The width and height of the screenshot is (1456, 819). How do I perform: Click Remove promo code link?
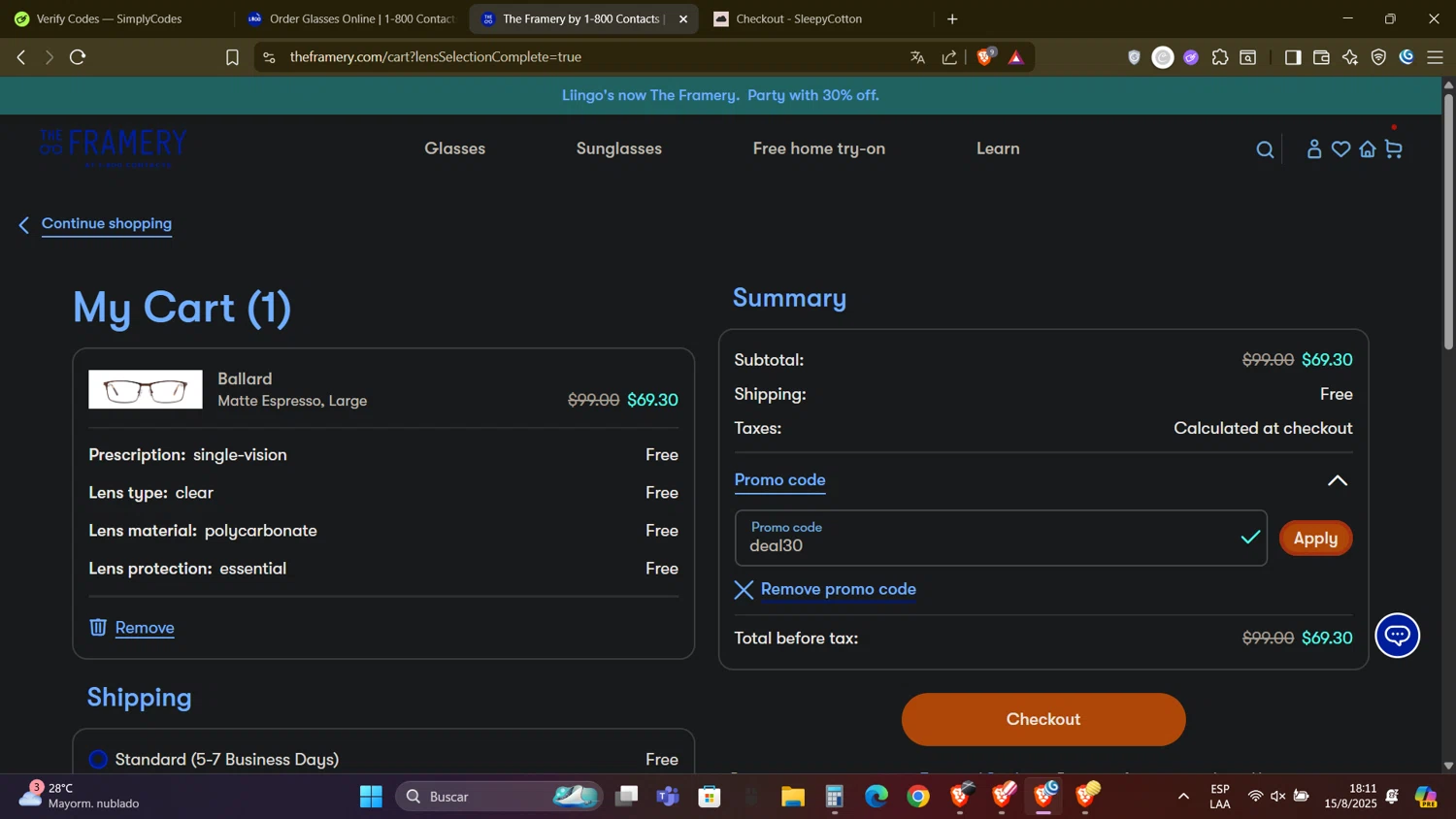click(x=839, y=589)
